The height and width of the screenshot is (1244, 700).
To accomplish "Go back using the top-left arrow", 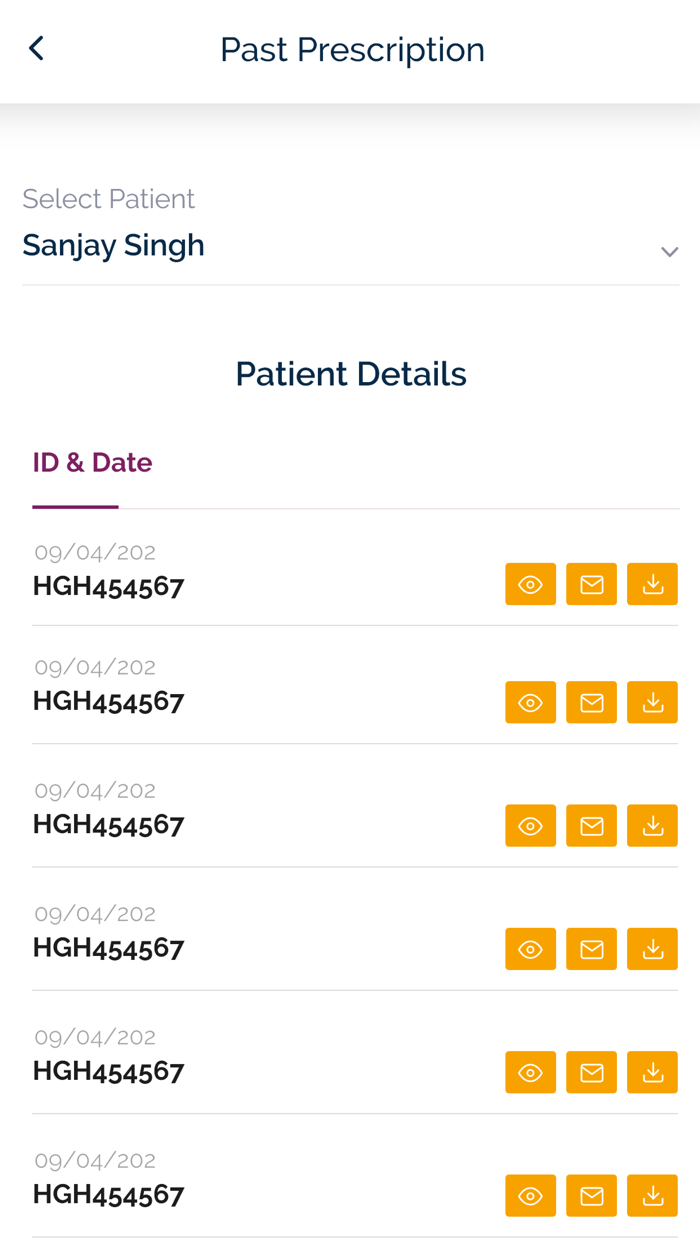I will (x=36, y=48).
